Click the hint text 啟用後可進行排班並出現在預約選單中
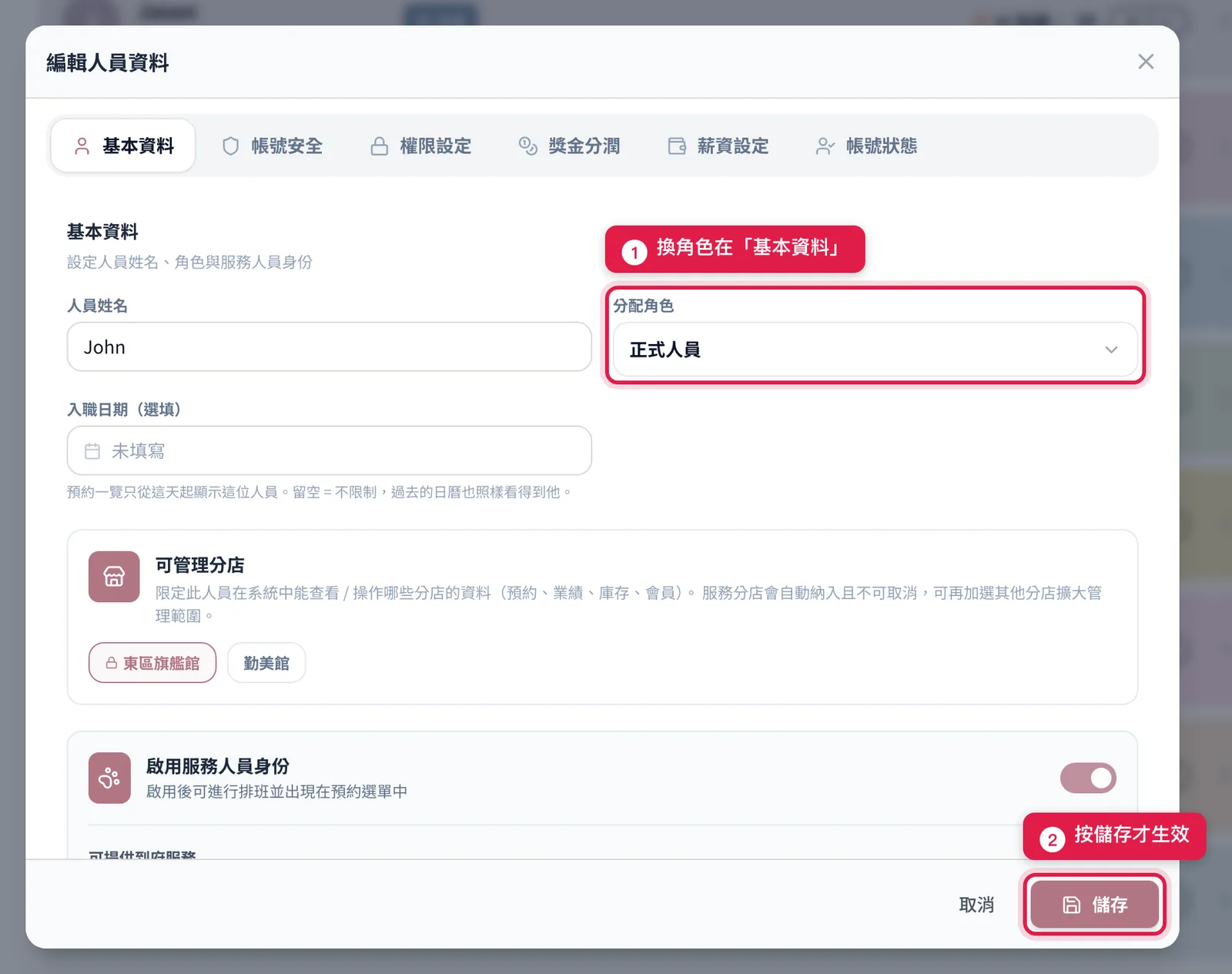Image resolution: width=1232 pixels, height=974 pixels. [277, 792]
